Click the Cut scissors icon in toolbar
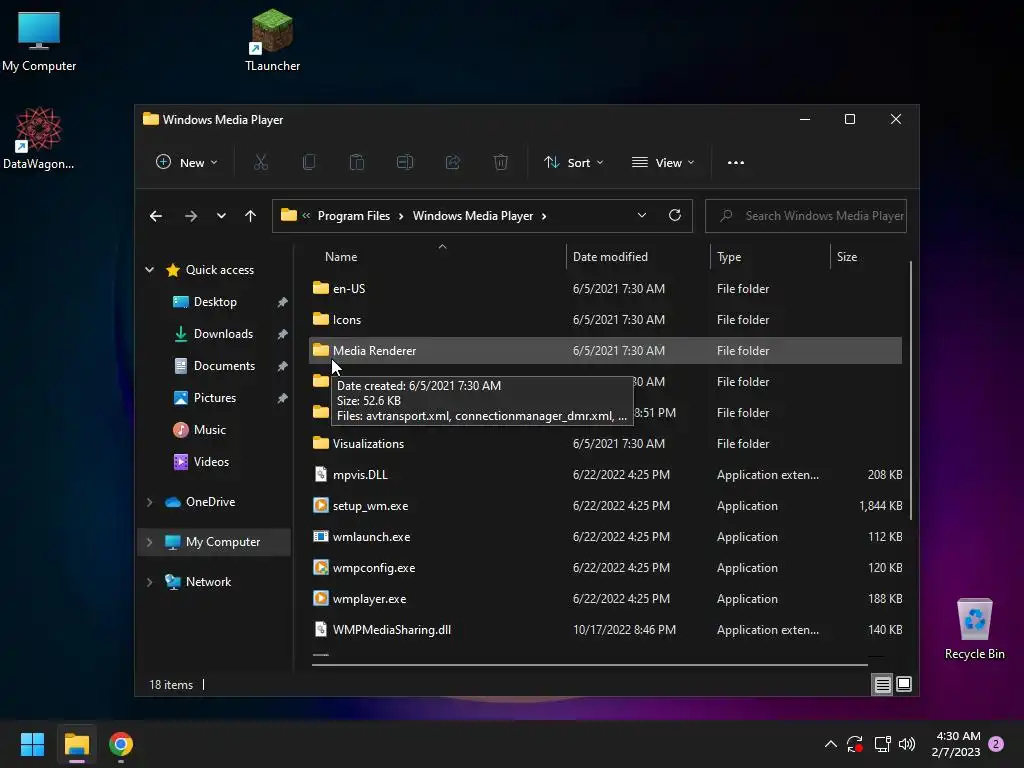Image resolution: width=1024 pixels, height=768 pixels. [x=261, y=163]
